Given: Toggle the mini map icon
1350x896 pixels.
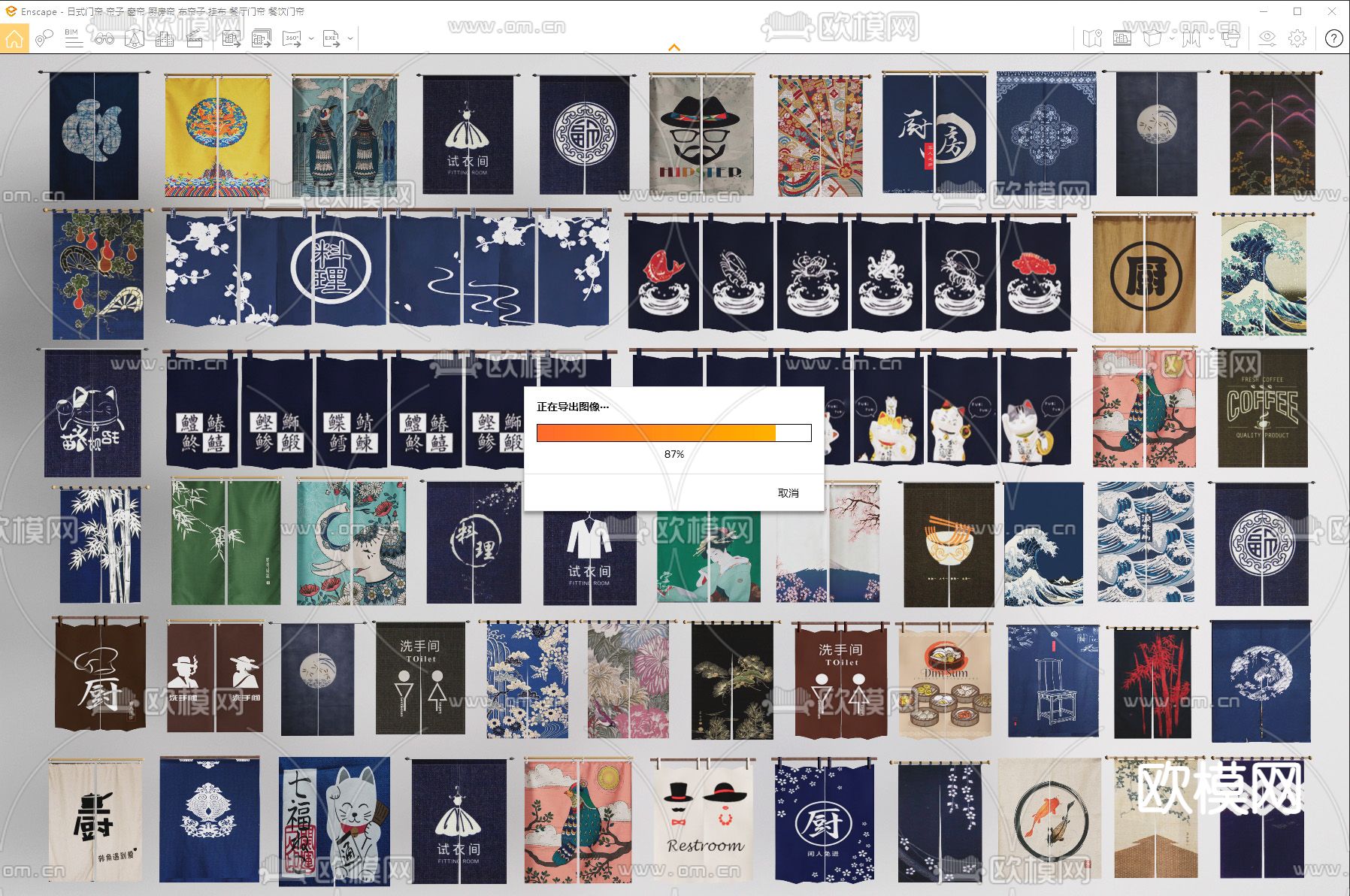Looking at the screenshot, I should [x=1091, y=38].
